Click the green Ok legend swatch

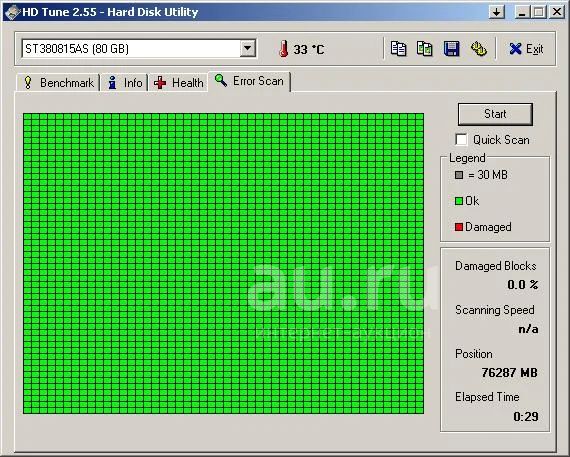pos(459,201)
